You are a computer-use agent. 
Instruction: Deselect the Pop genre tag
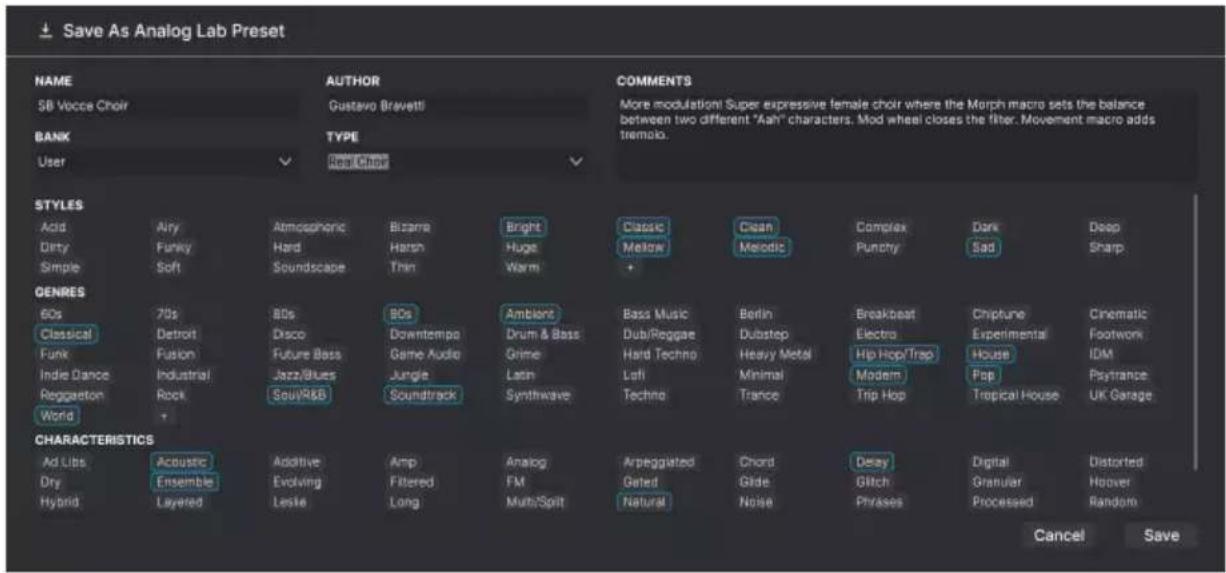click(x=982, y=375)
